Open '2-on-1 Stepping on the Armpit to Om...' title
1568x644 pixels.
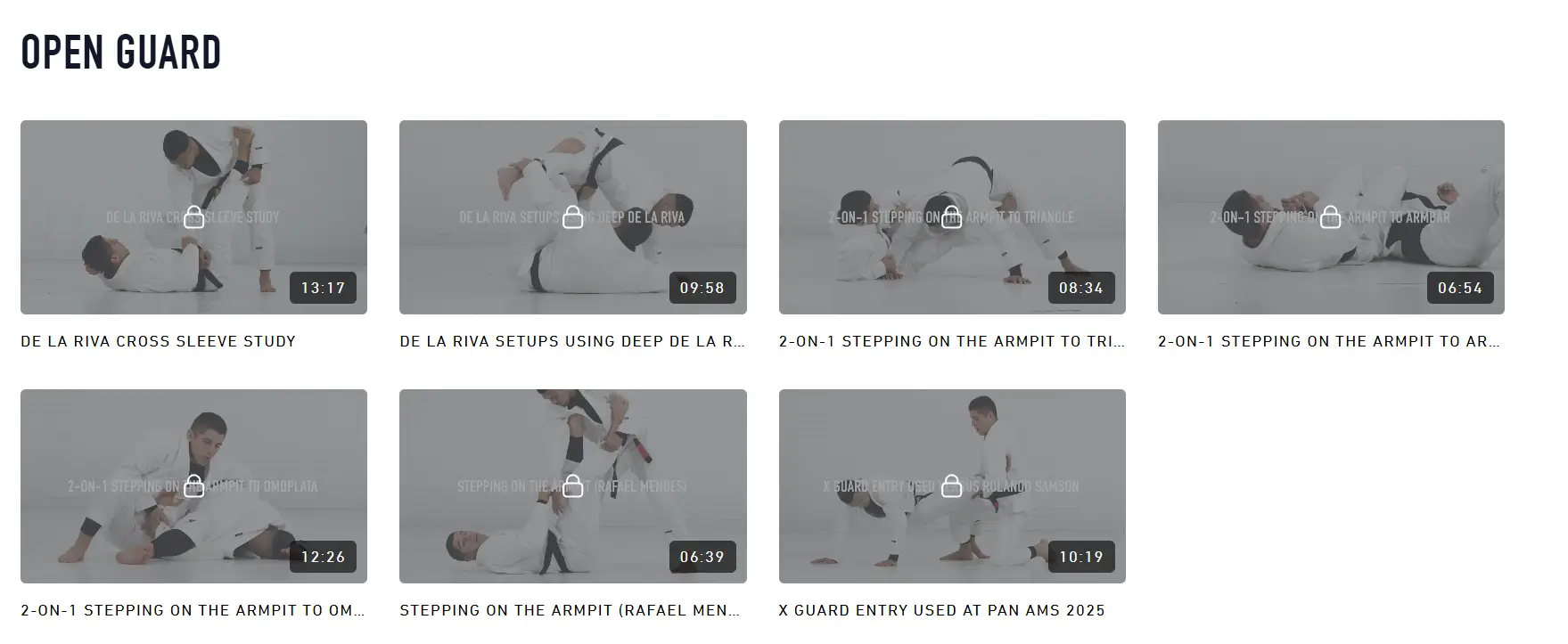tap(193, 610)
